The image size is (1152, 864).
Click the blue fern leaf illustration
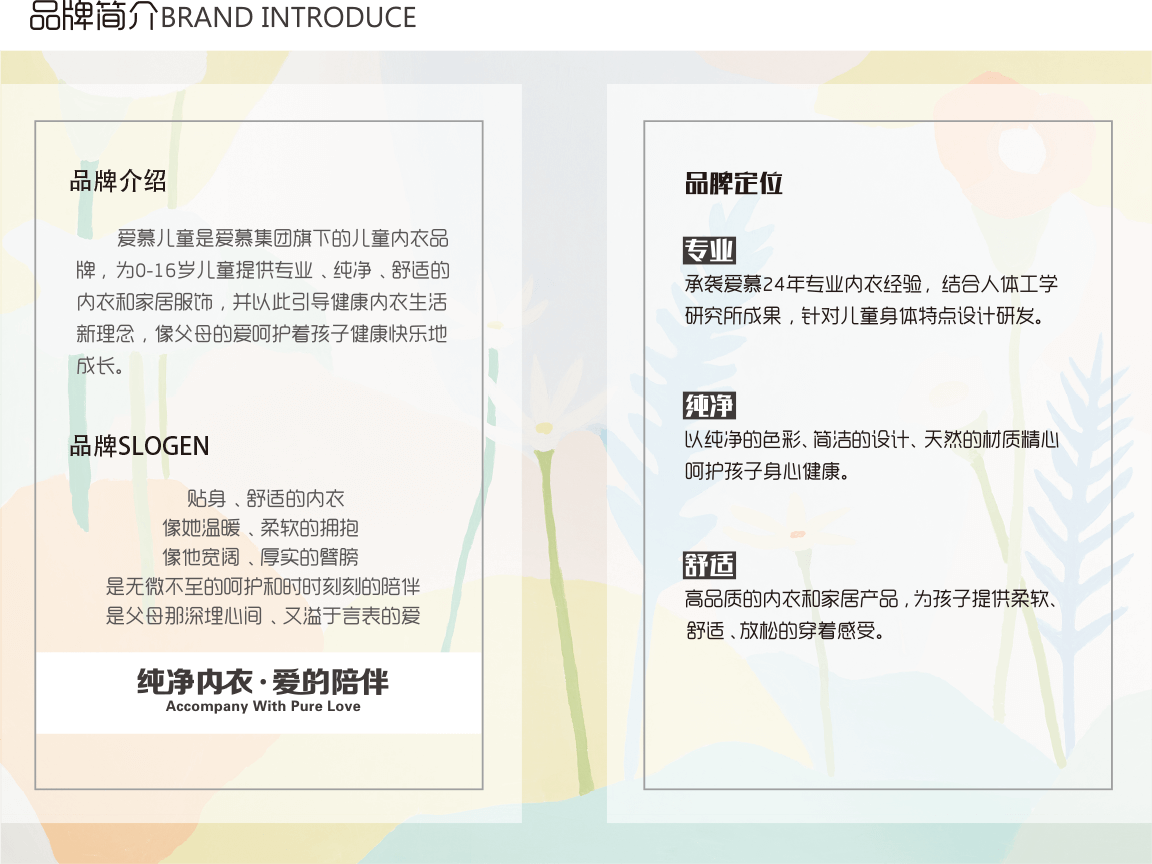1085,450
